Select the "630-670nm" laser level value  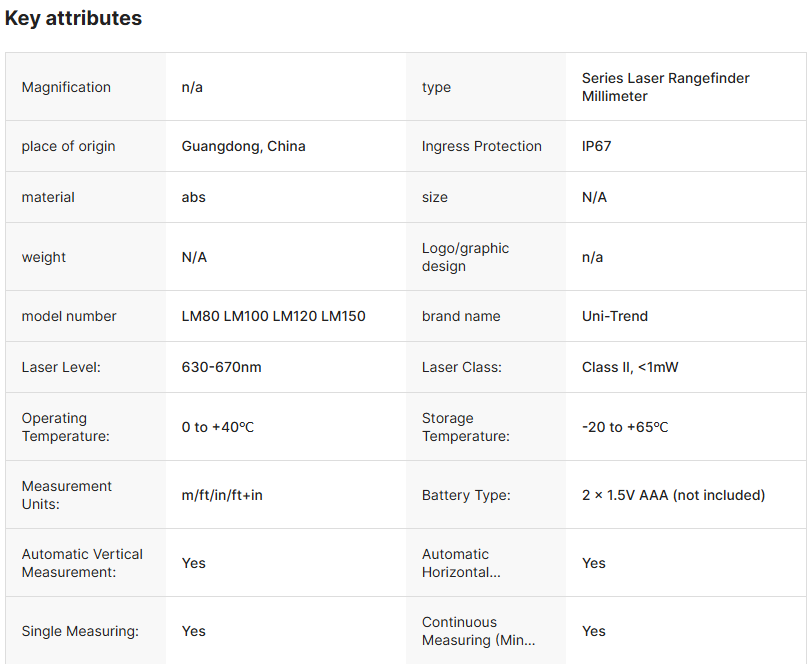pyautogui.click(x=221, y=367)
